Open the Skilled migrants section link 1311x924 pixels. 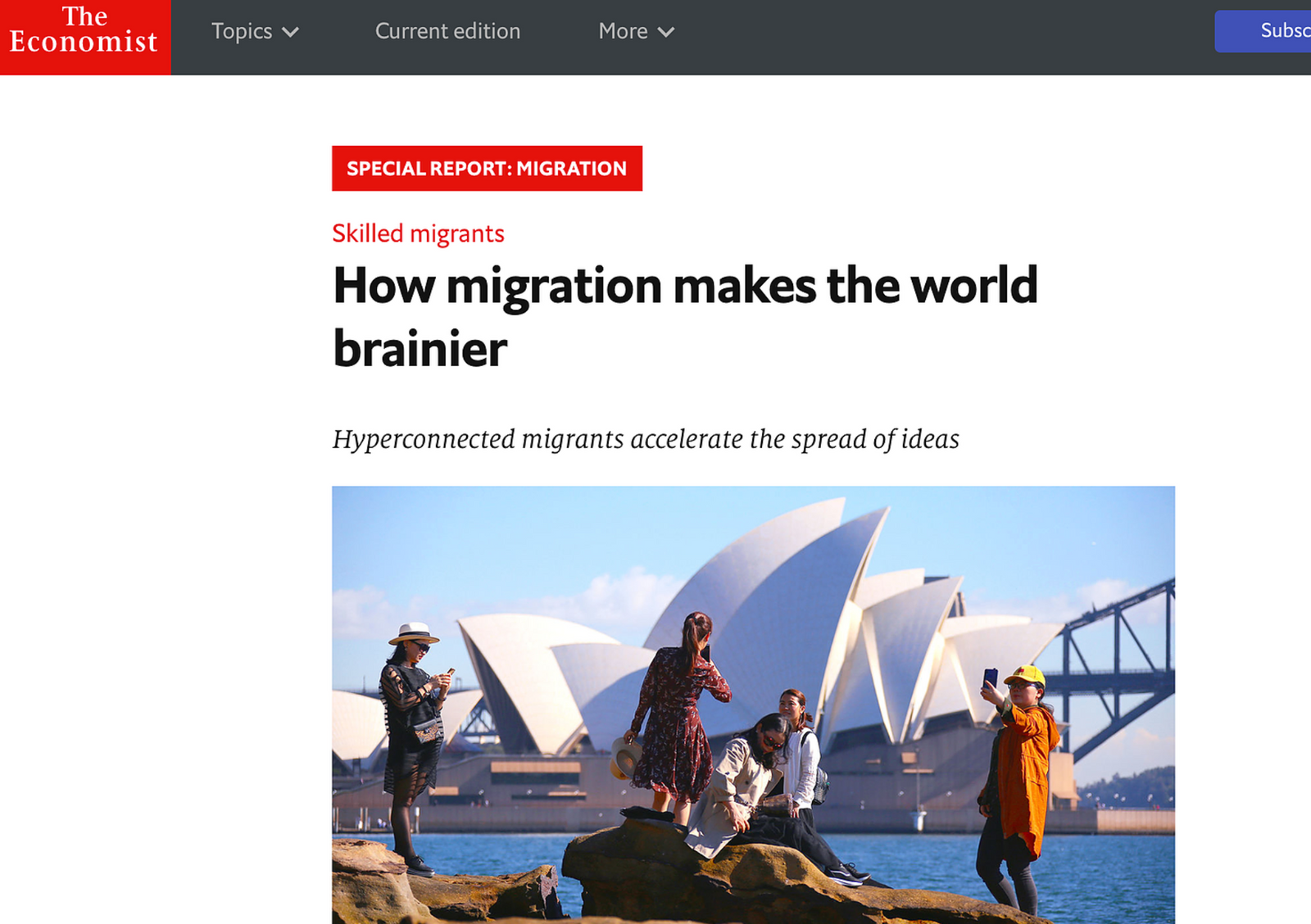(418, 233)
